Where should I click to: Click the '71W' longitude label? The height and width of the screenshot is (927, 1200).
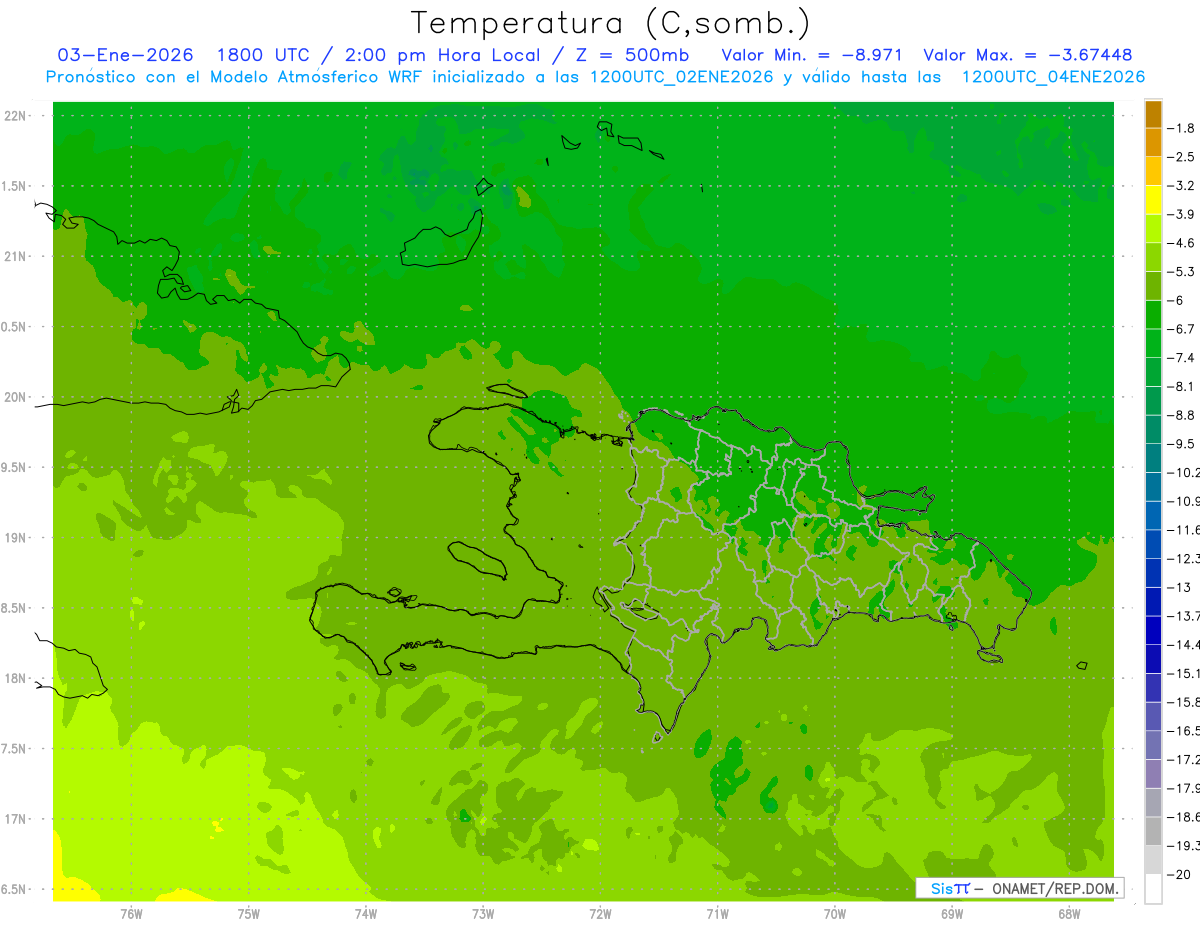pyautogui.click(x=717, y=914)
